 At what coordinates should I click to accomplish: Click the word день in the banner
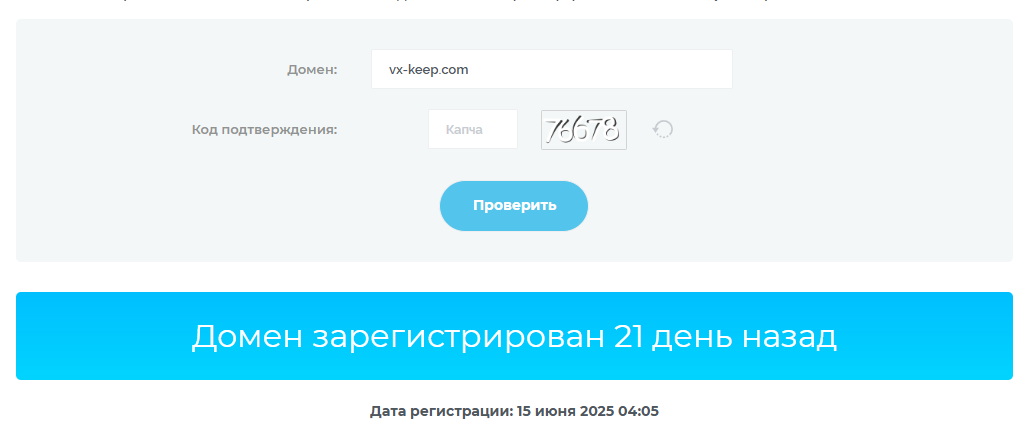[691, 337]
